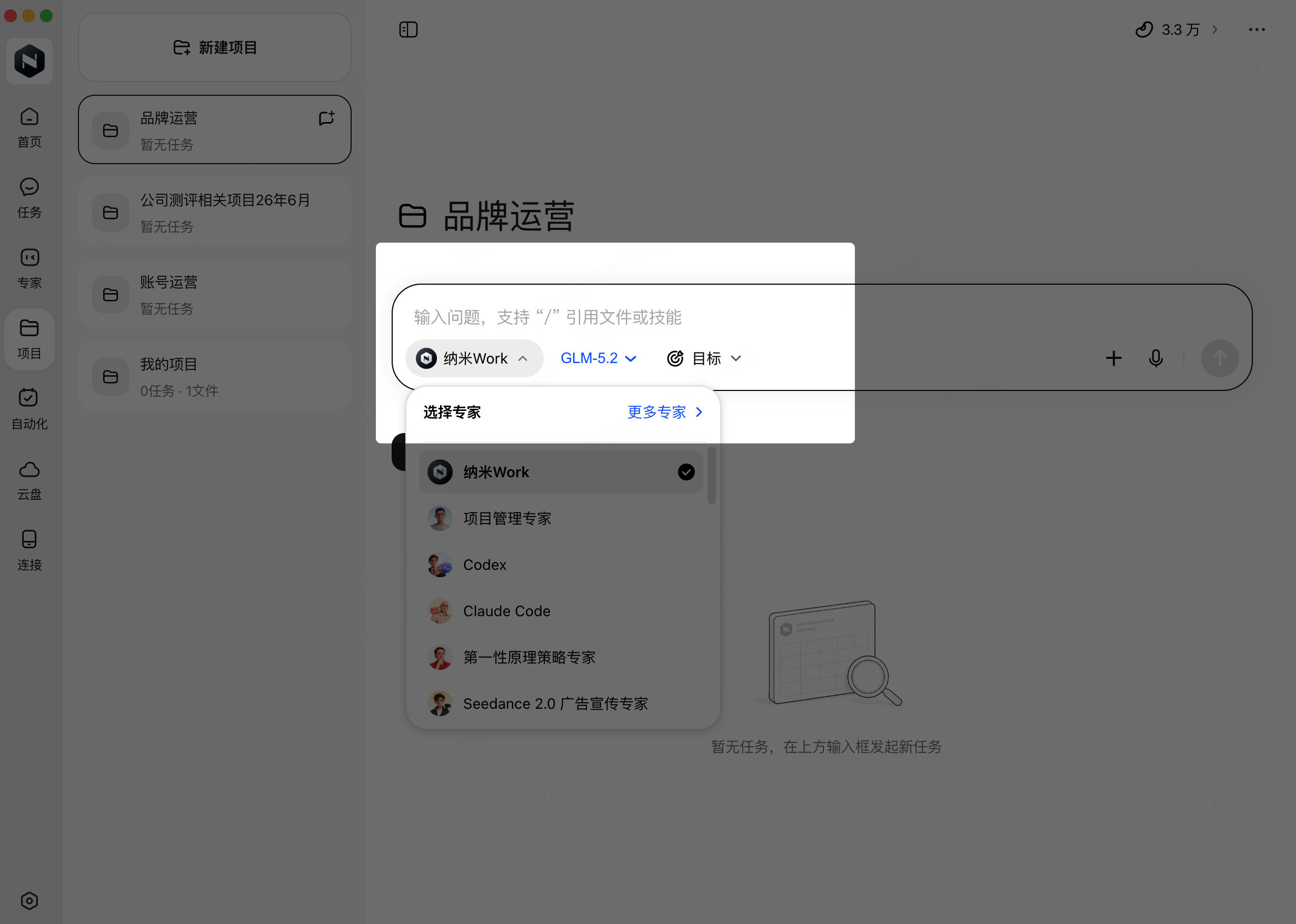Screen dimensions: 1296x924
Task: Select the Projects (项目) sidebar section
Action: [x=29, y=340]
